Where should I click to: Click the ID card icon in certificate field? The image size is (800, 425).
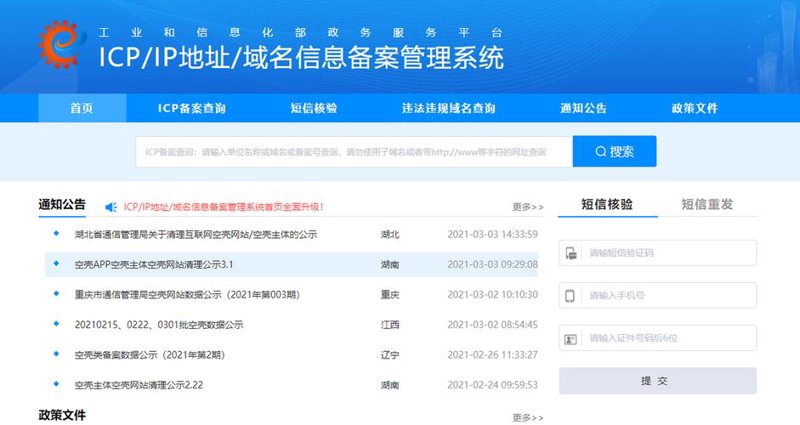click(570, 339)
